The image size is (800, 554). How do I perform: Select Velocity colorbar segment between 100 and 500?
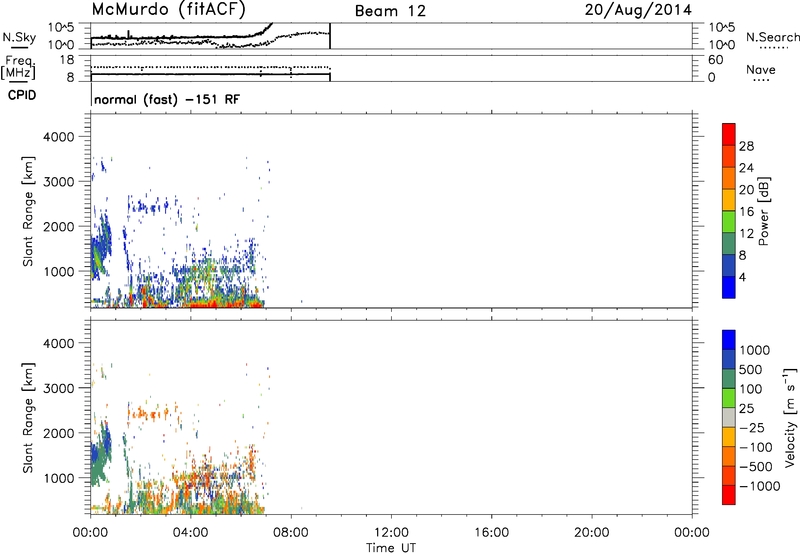729,379
